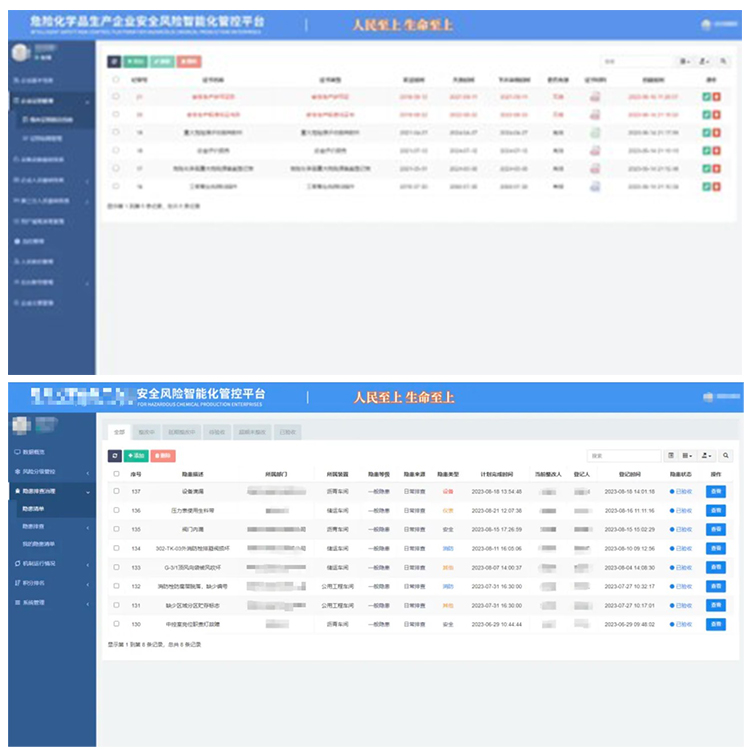Click the magnifier icon beside the hazard list search box

[725, 456]
